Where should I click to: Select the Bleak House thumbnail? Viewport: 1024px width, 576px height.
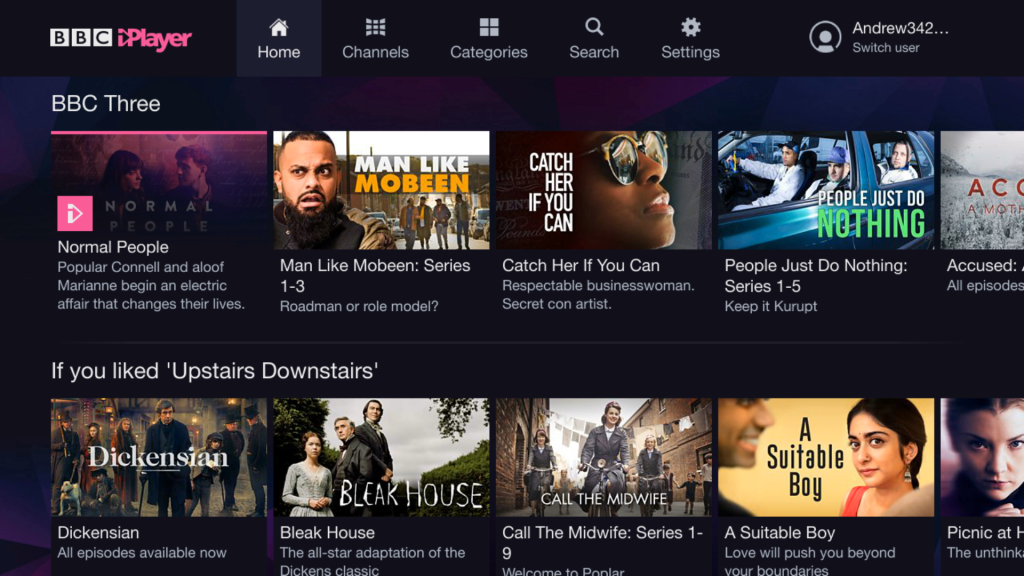pos(381,457)
